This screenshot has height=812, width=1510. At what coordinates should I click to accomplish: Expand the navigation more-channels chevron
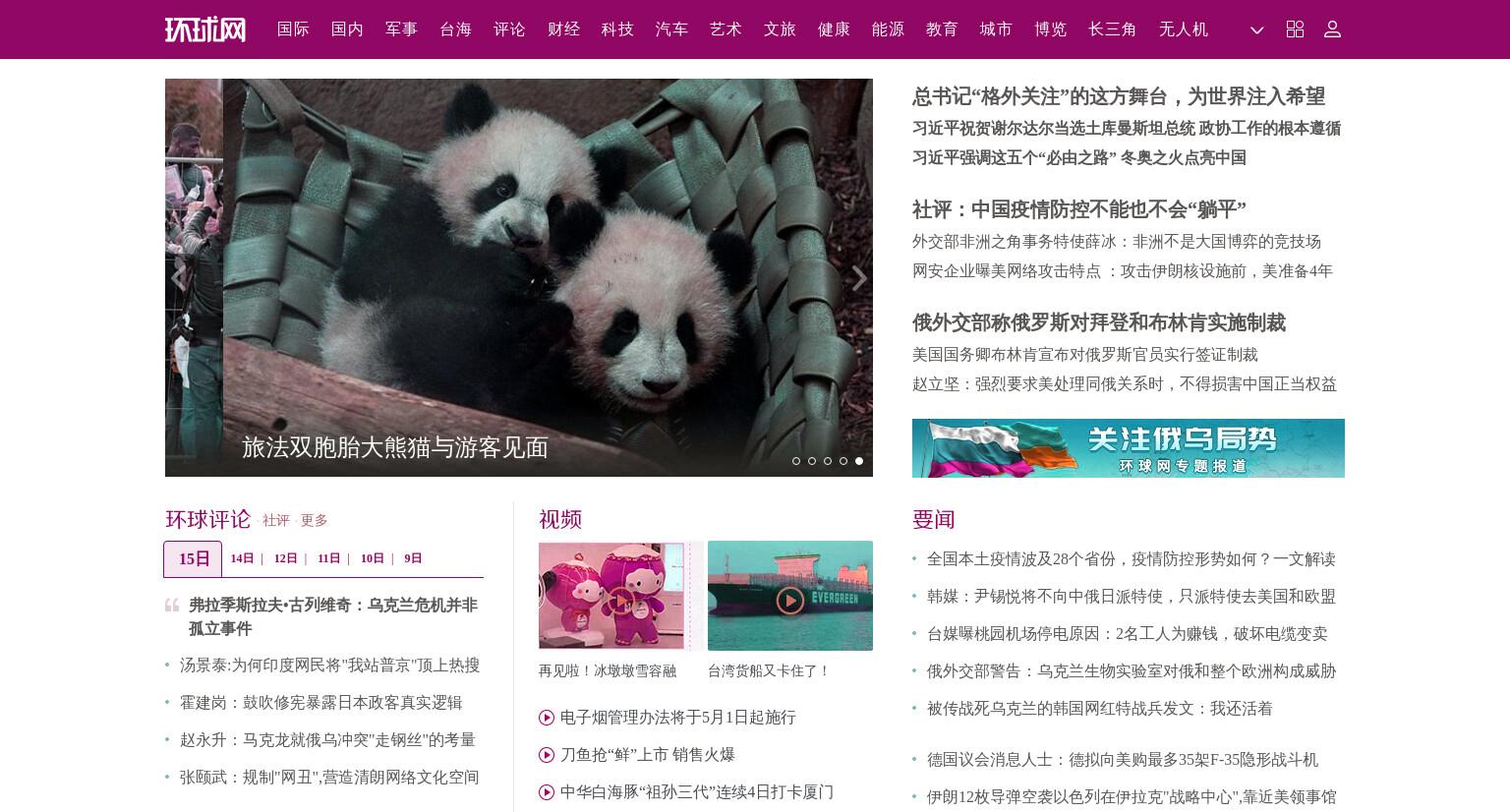coord(1257,30)
